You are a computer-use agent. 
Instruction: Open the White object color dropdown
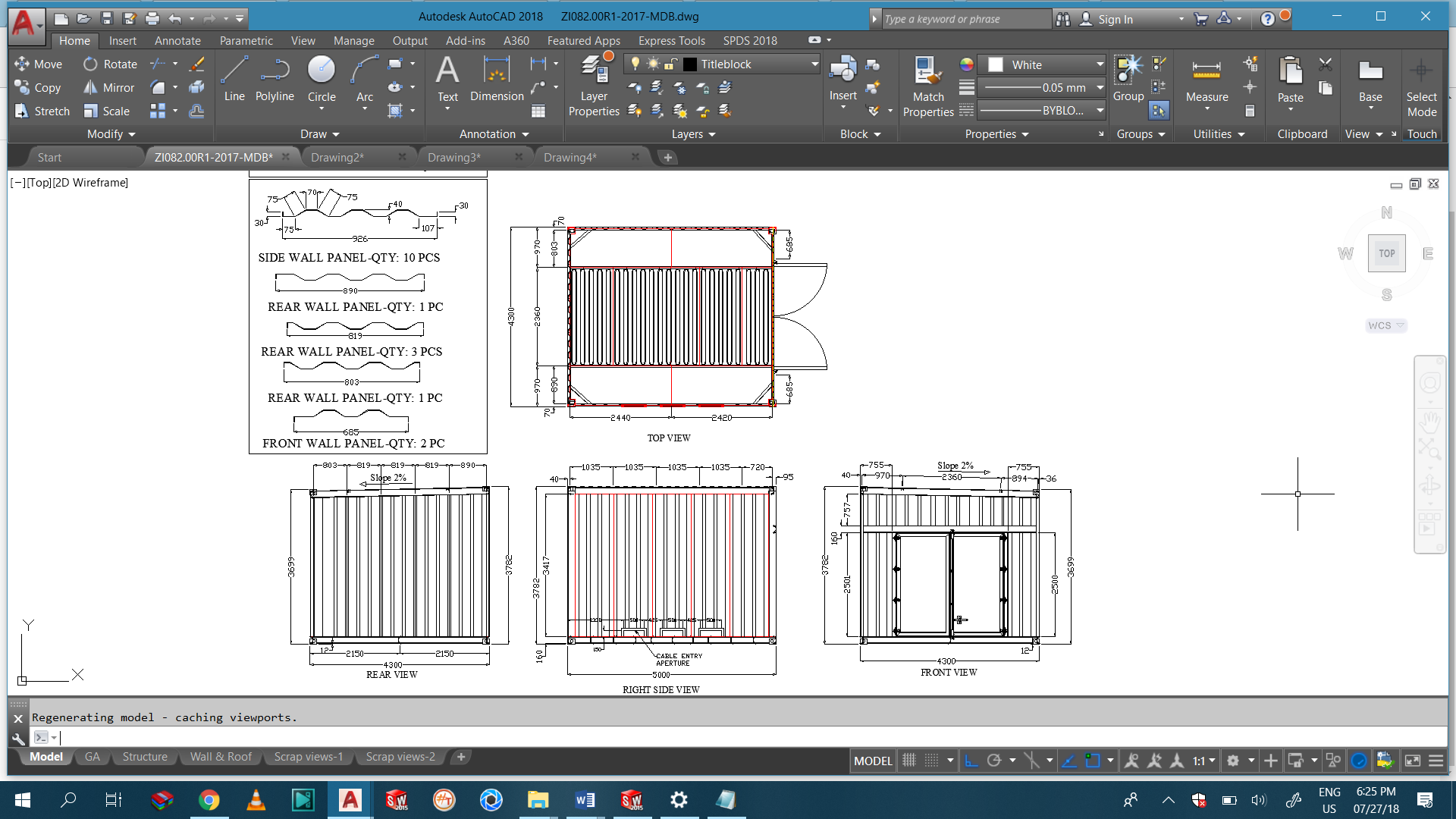tap(1100, 65)
